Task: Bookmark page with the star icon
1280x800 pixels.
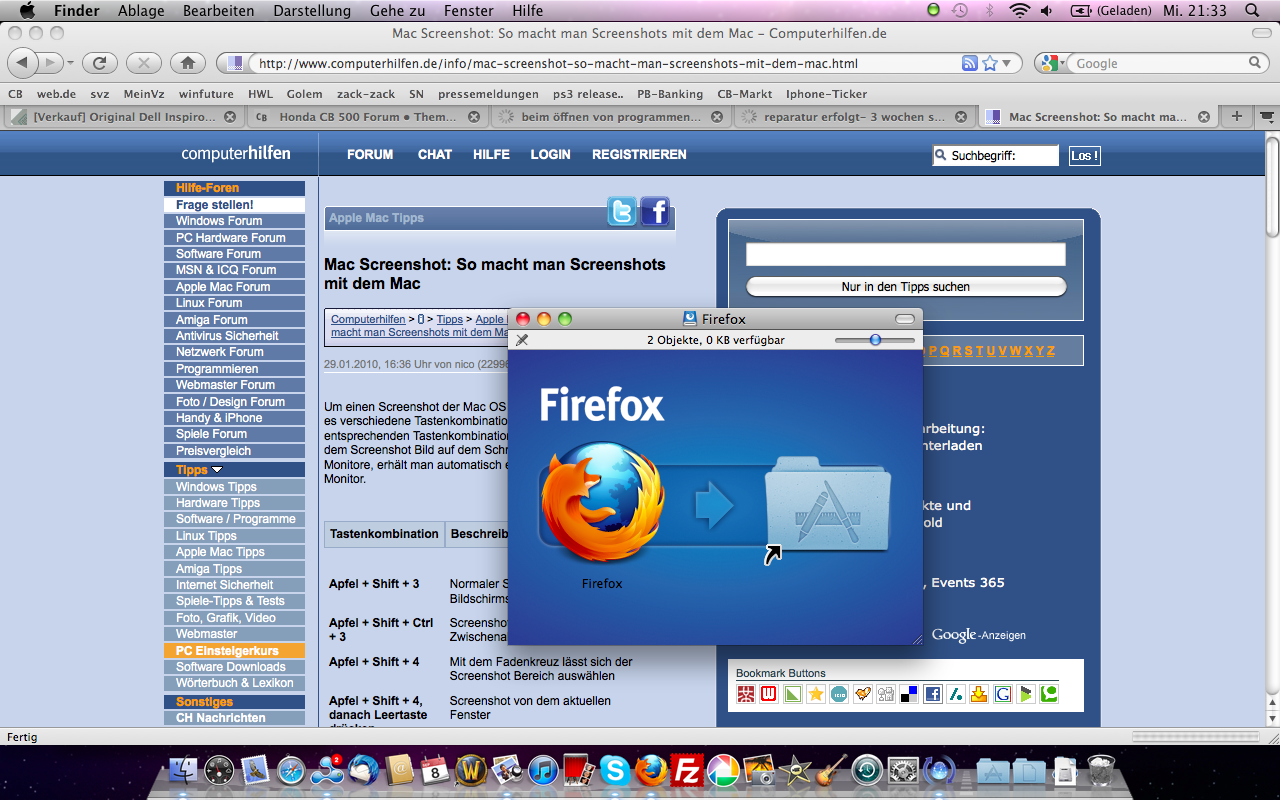Action: 990,63
